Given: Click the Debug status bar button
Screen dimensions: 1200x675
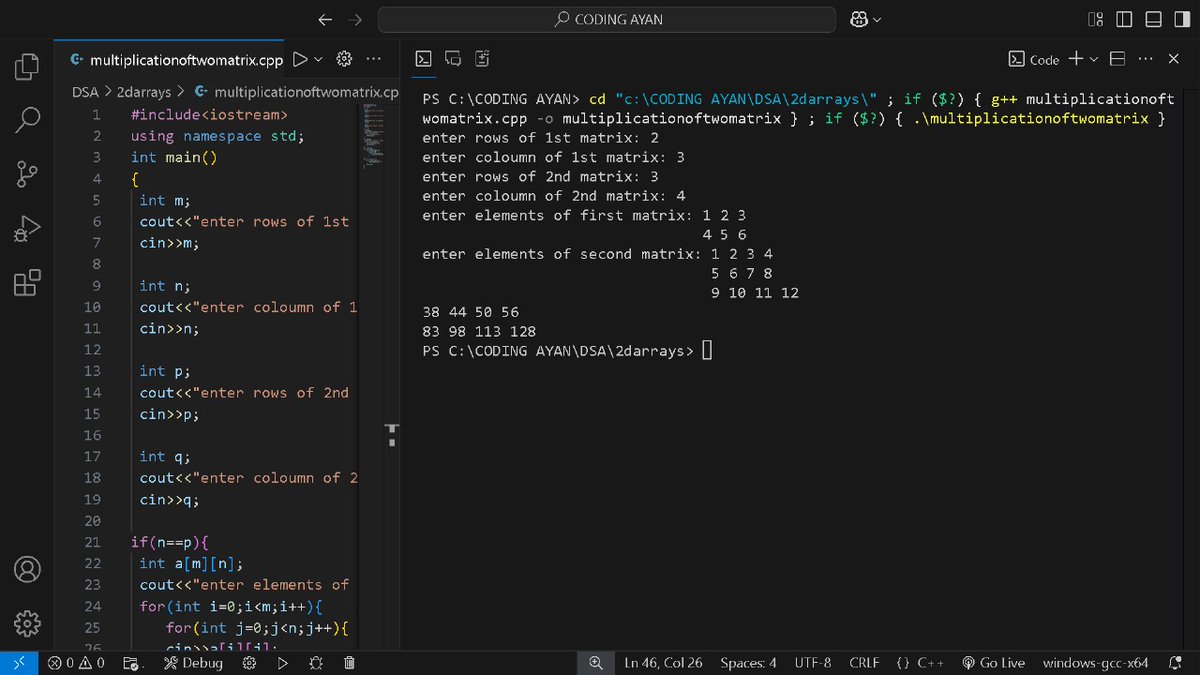Looking at the screenshot, I should click(195, 663).
